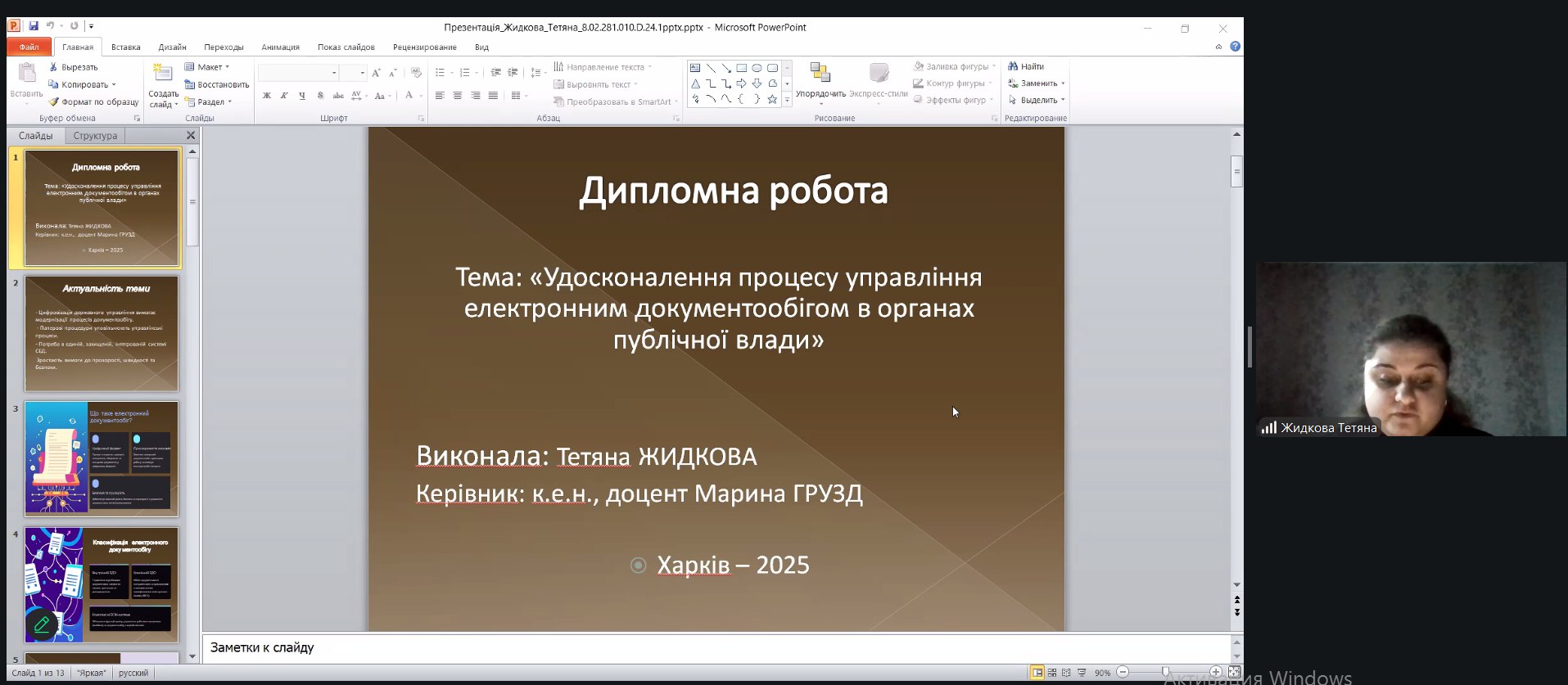This screenshot has height=685, width=1568.
Task: Click the zoom in plus button
Action: (1216, 673)
